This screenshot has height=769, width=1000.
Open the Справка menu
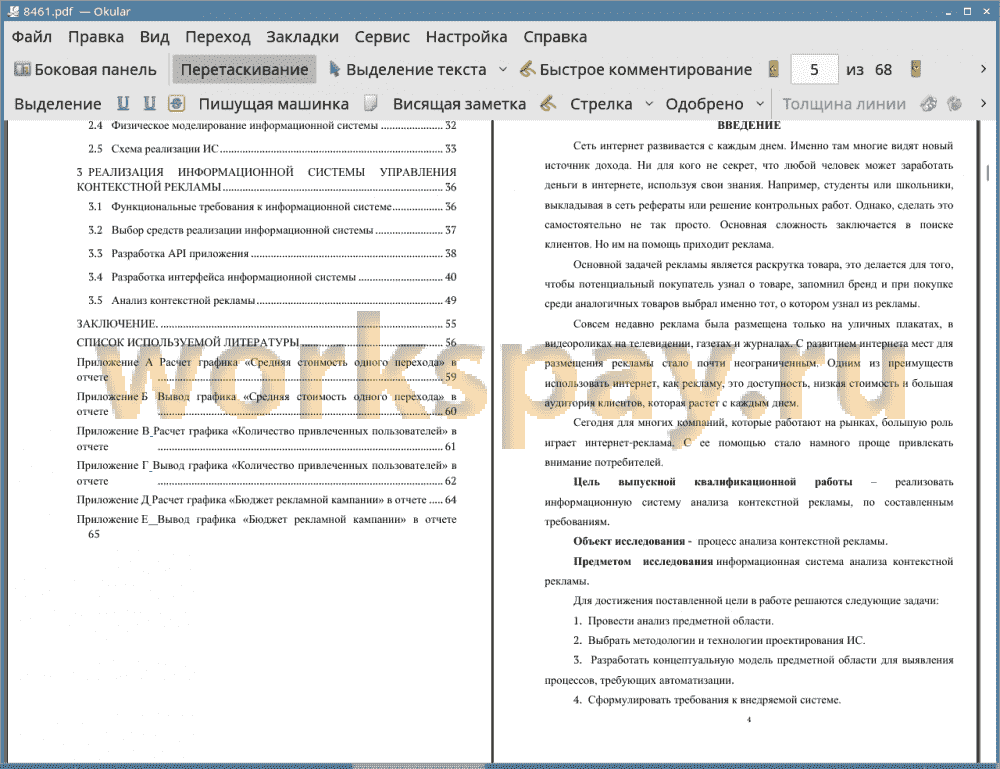pyautogui.click(x=555, y=37)
